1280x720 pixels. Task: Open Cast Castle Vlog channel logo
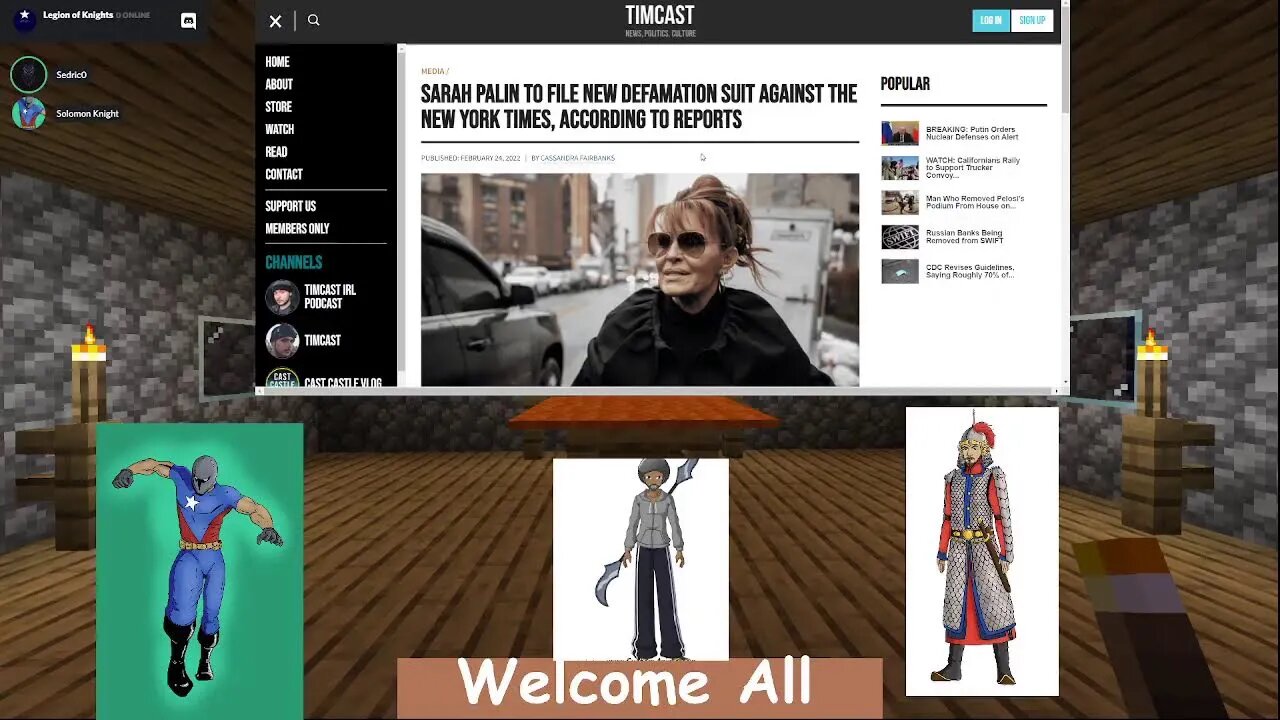coord(282,378)
